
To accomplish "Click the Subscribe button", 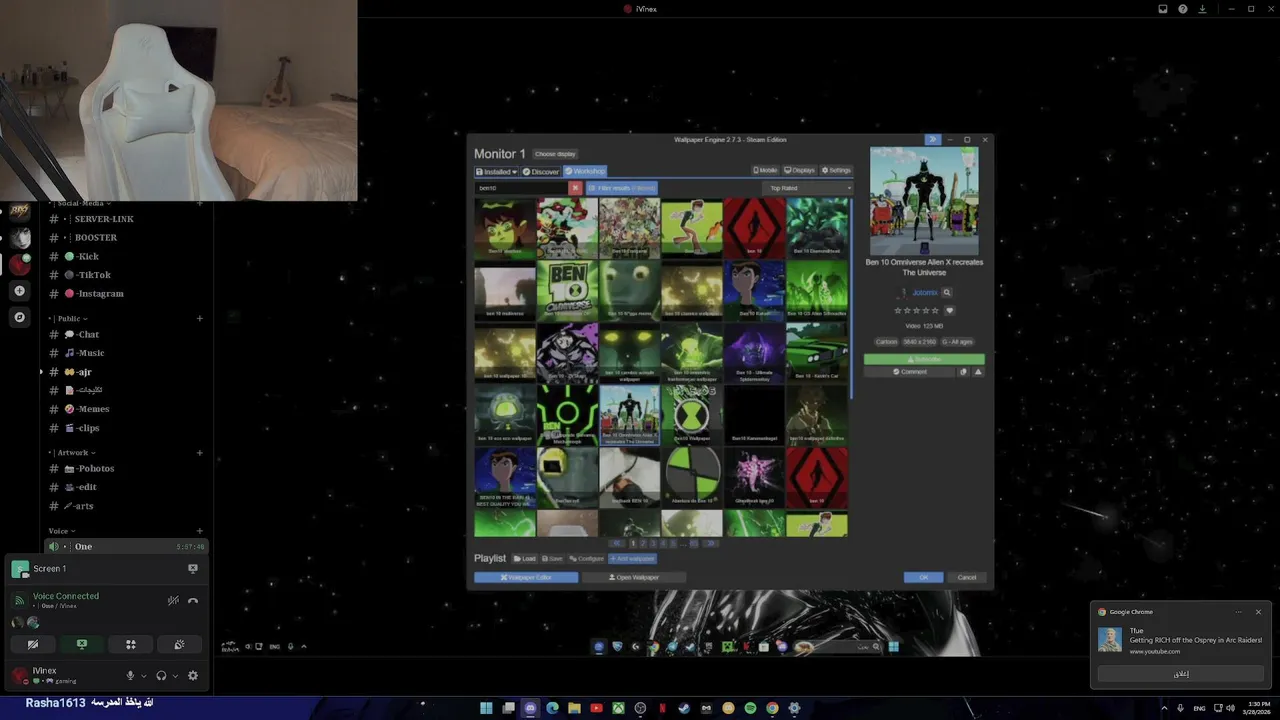I will pos(924,359).
